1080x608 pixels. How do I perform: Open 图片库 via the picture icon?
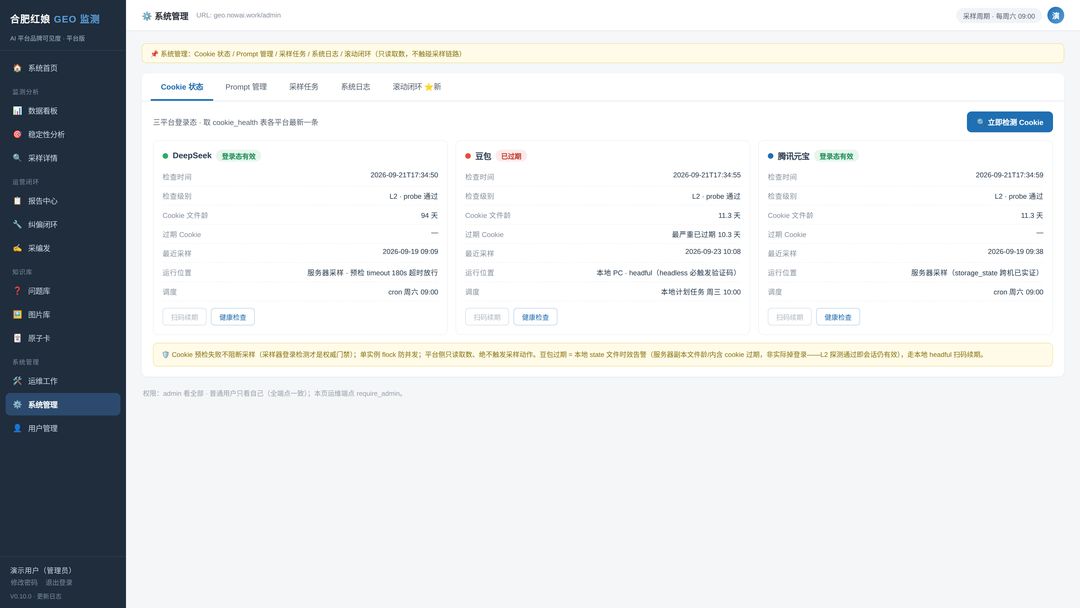17,315
